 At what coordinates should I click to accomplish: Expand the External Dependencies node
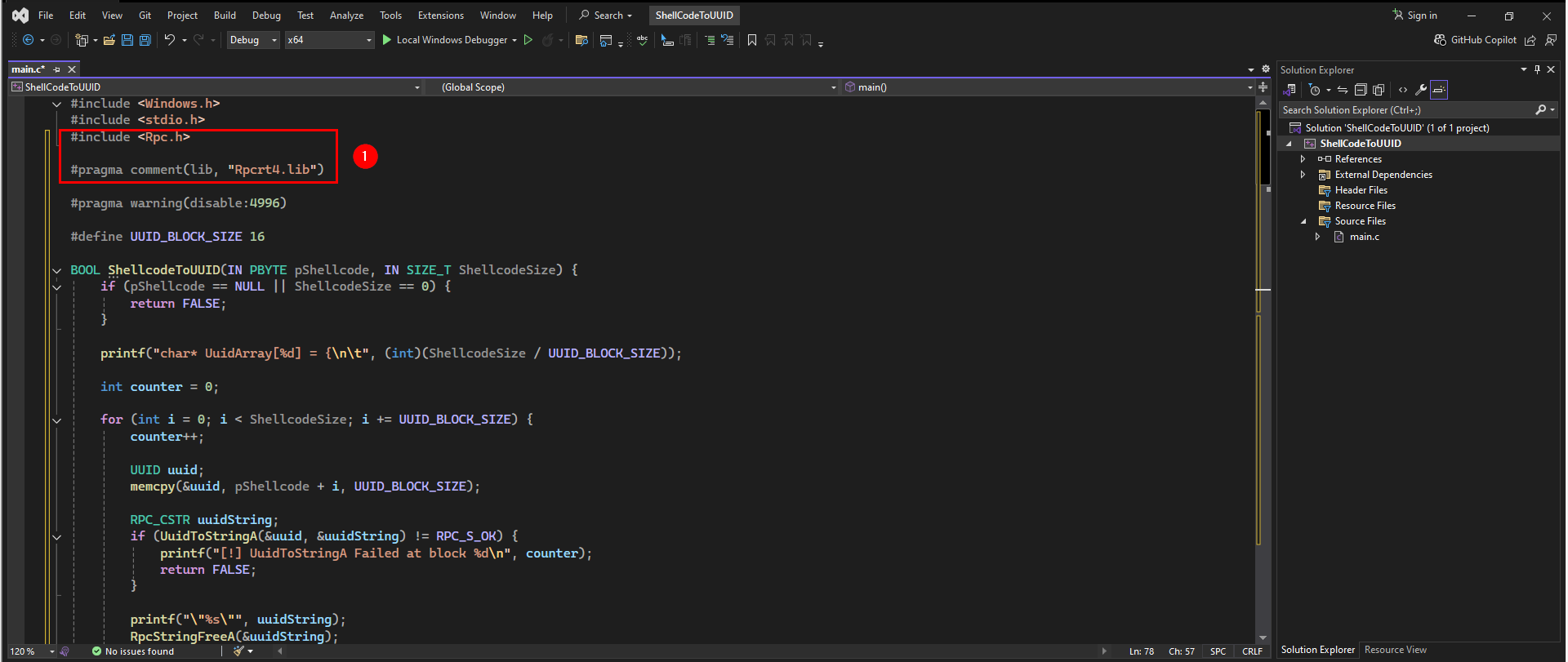[x=1303, y=175]
